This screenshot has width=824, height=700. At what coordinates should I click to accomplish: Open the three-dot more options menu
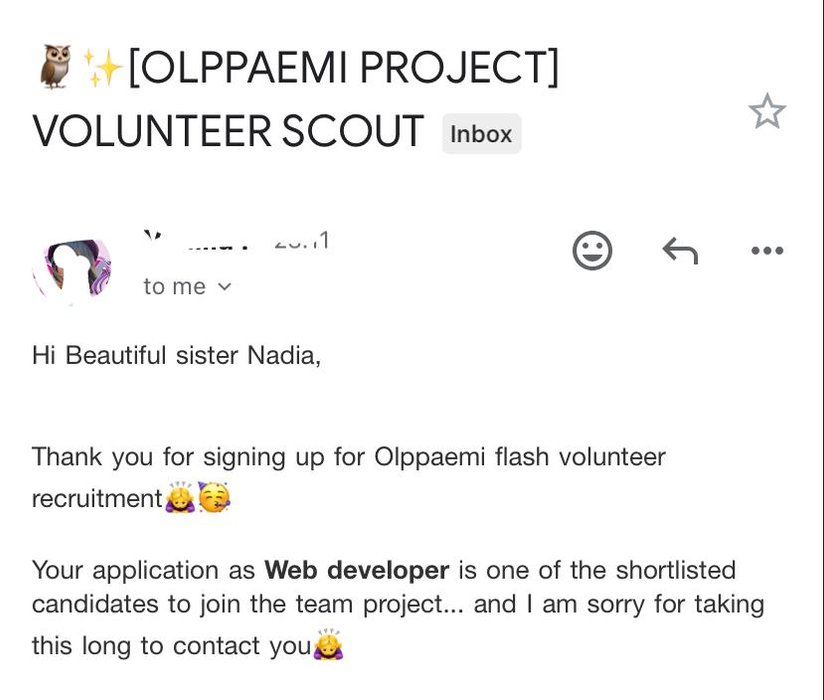tap(767, 251)
